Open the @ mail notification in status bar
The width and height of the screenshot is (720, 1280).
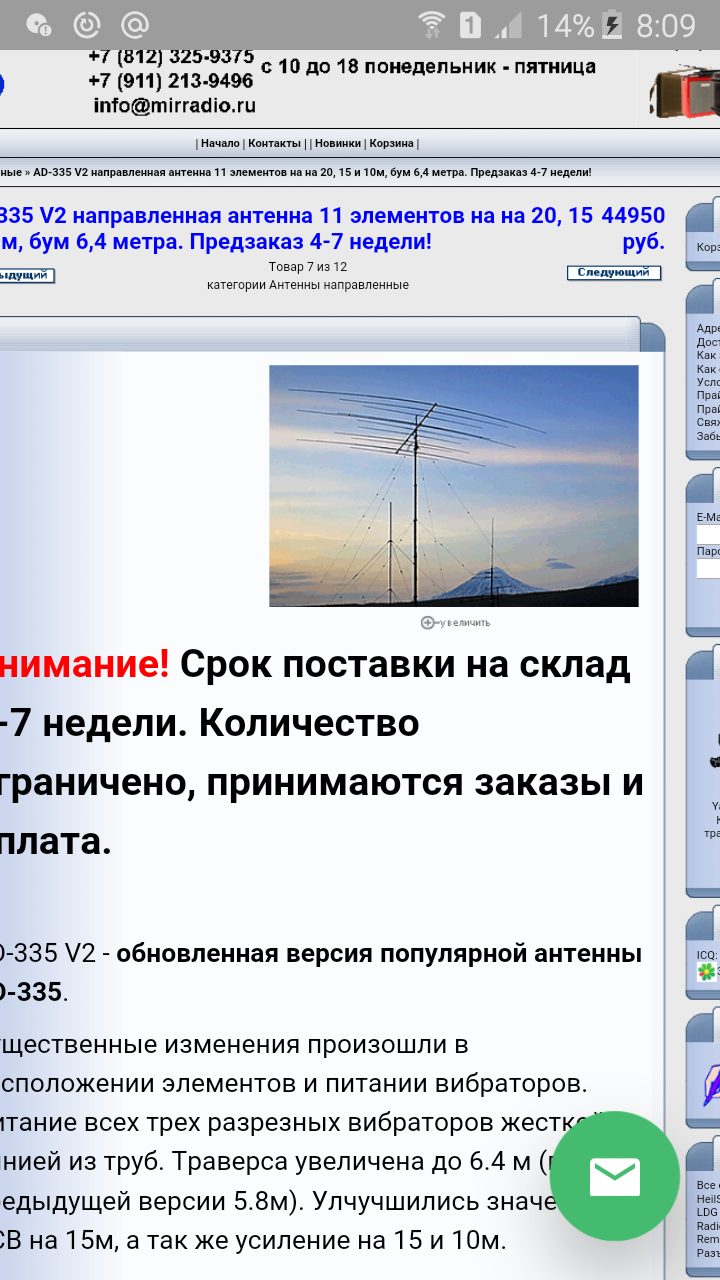click(135, 25)
